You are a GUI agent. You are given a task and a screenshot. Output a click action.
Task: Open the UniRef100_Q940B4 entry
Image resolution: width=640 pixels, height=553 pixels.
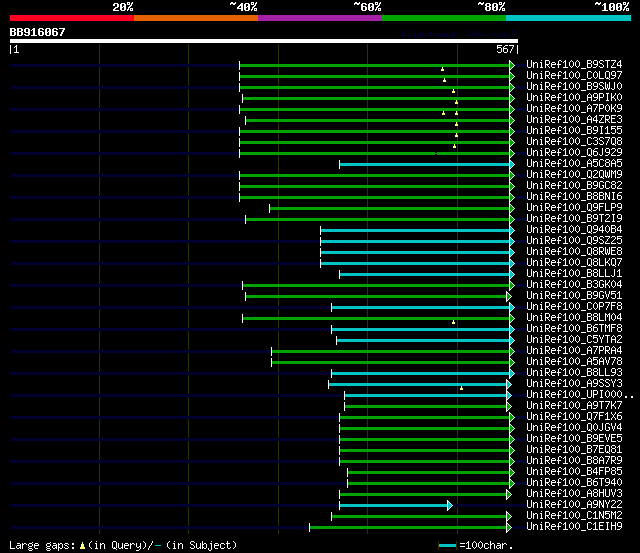[574, 230]
